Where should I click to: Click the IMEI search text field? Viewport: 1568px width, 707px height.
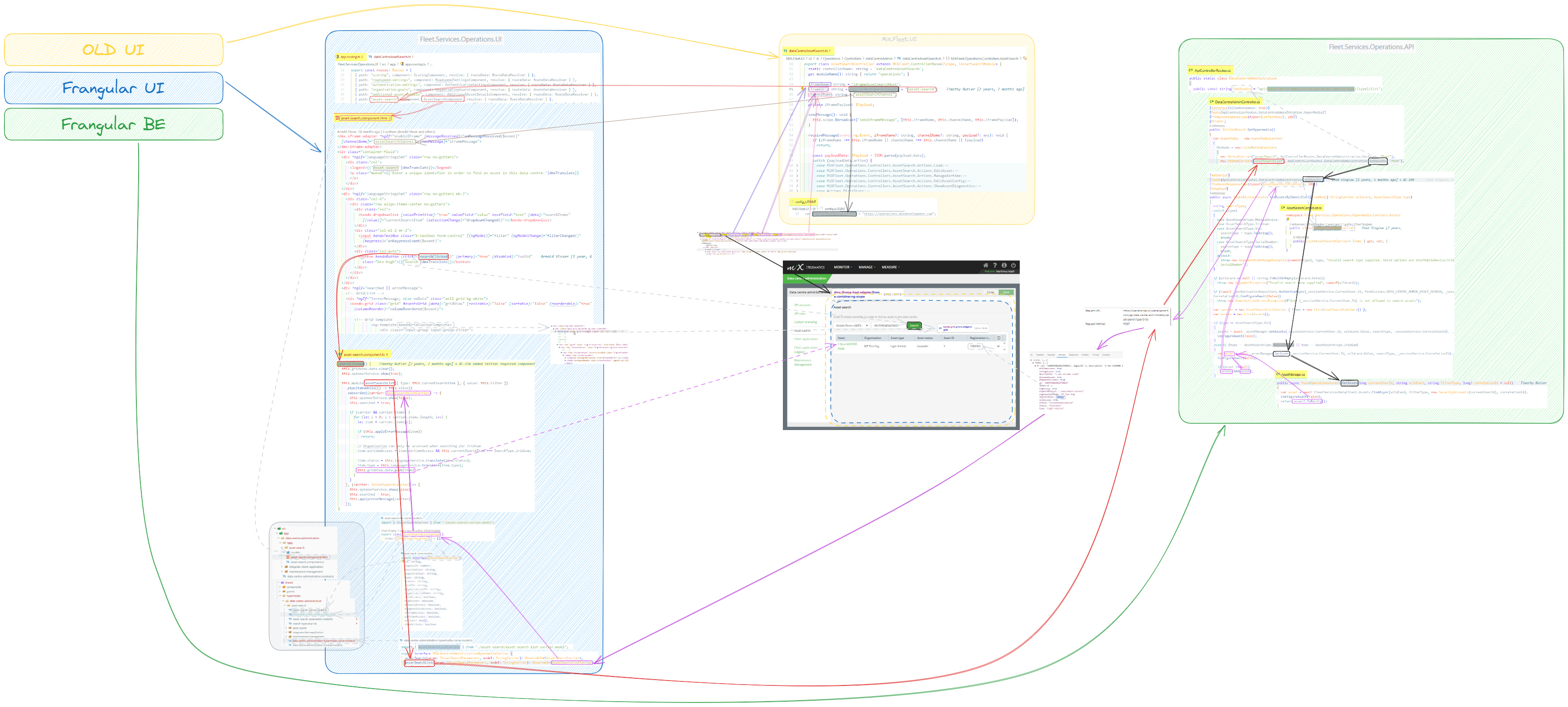coord(889,326)
